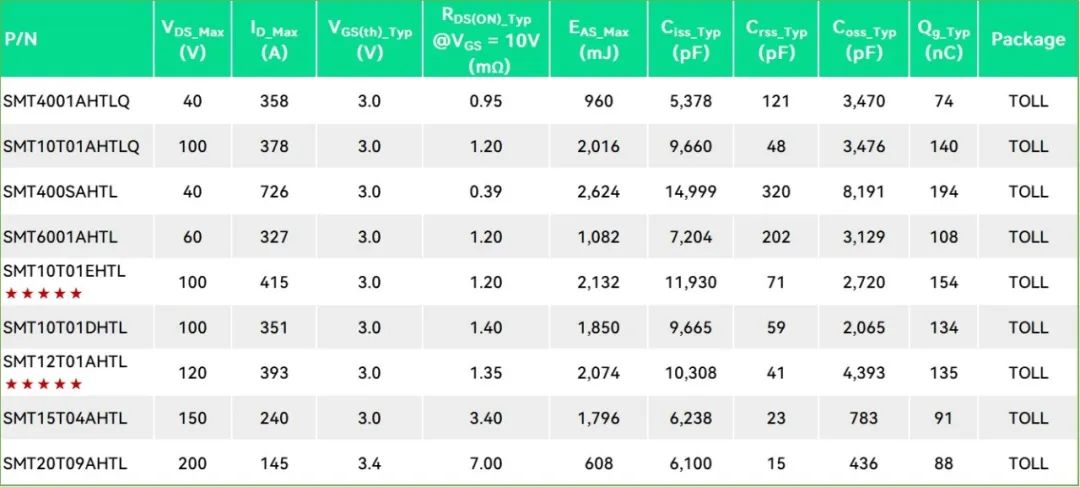Click the red stars below SMT12T01AHTL
The height and width of the screenshot is (487, 1080).
[x=43, y=384]
